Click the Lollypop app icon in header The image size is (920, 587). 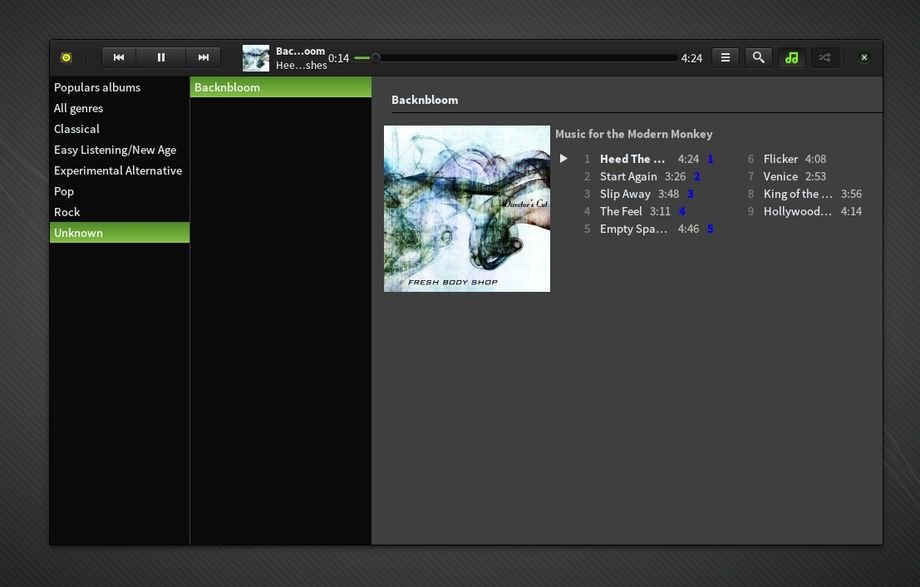point(66,58)
